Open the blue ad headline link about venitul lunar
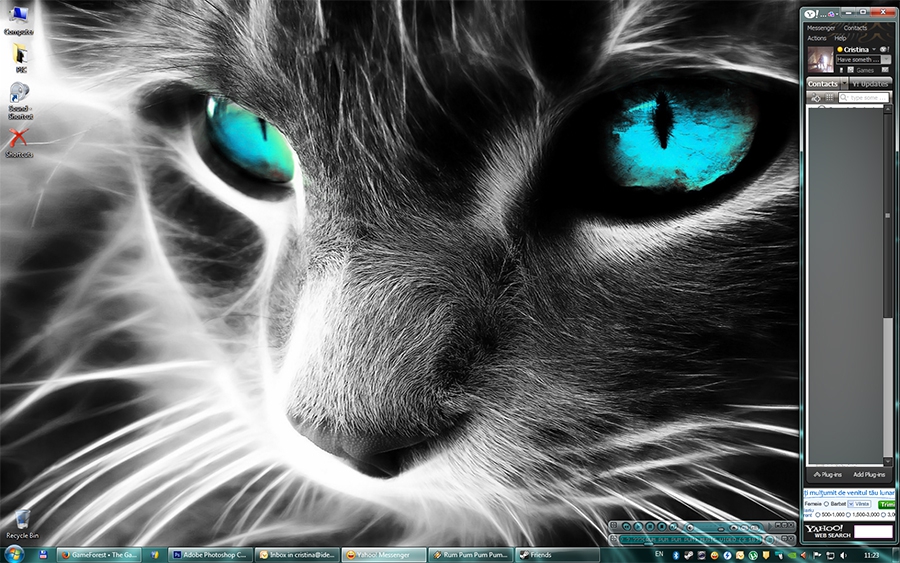This screenshot has width=900, height=563. tap(849, 492)
